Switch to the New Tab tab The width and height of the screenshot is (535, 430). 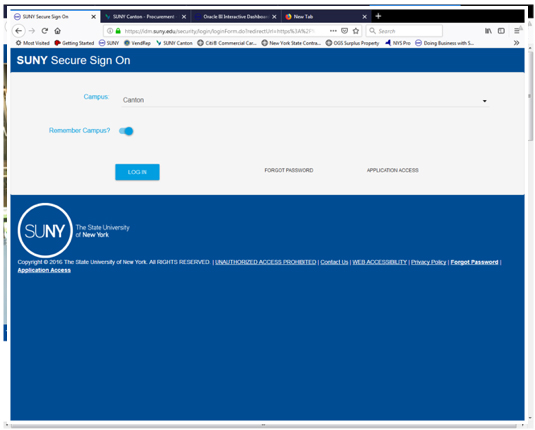(326, 17)
